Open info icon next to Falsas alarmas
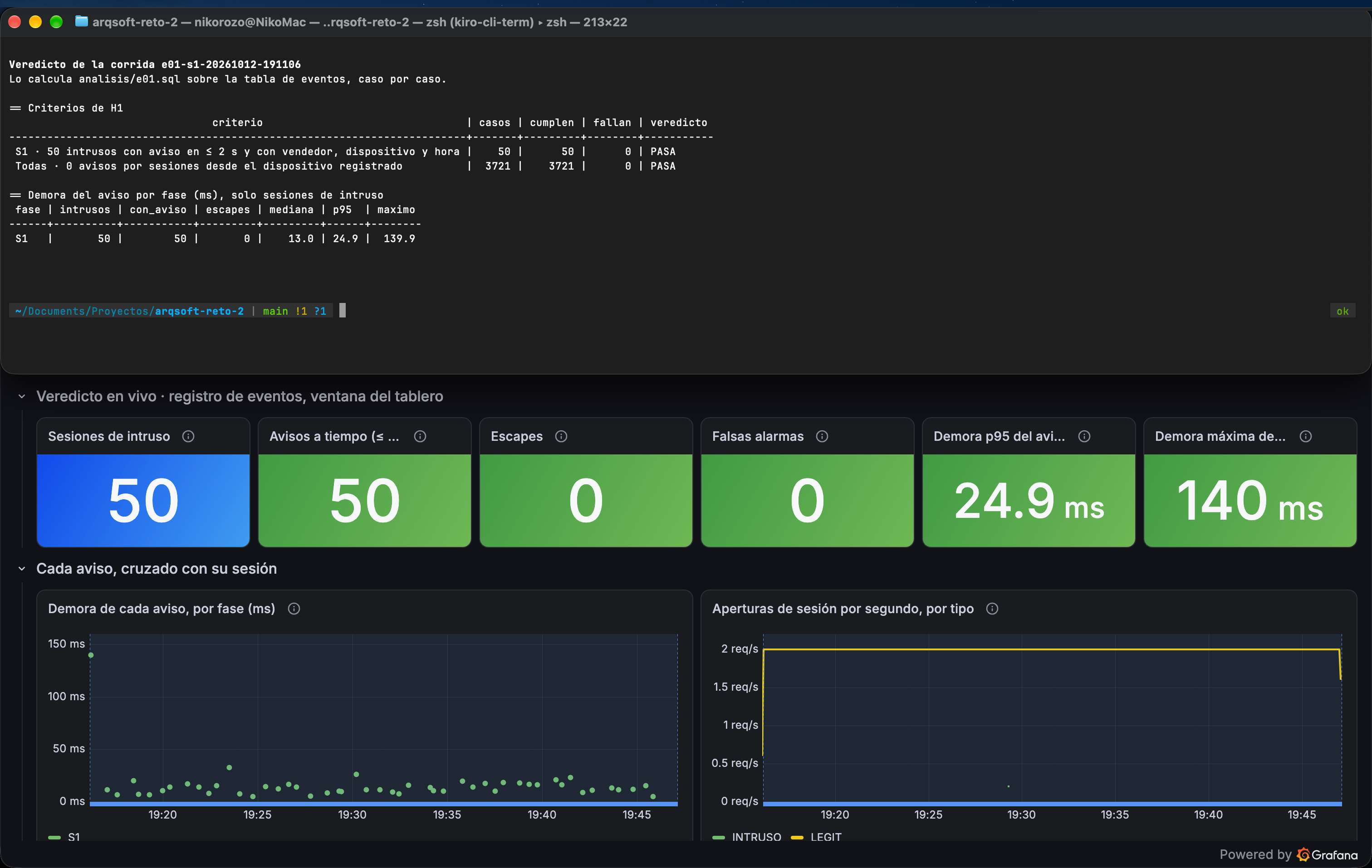1372x868 pixels. 822,436
